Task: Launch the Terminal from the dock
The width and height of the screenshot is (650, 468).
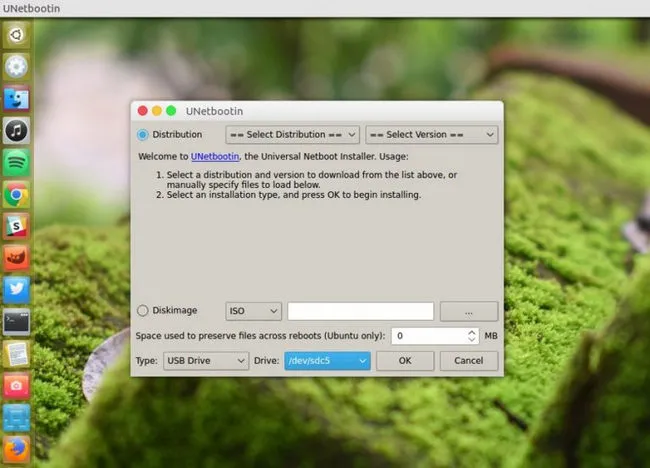Action: point(16,322)
